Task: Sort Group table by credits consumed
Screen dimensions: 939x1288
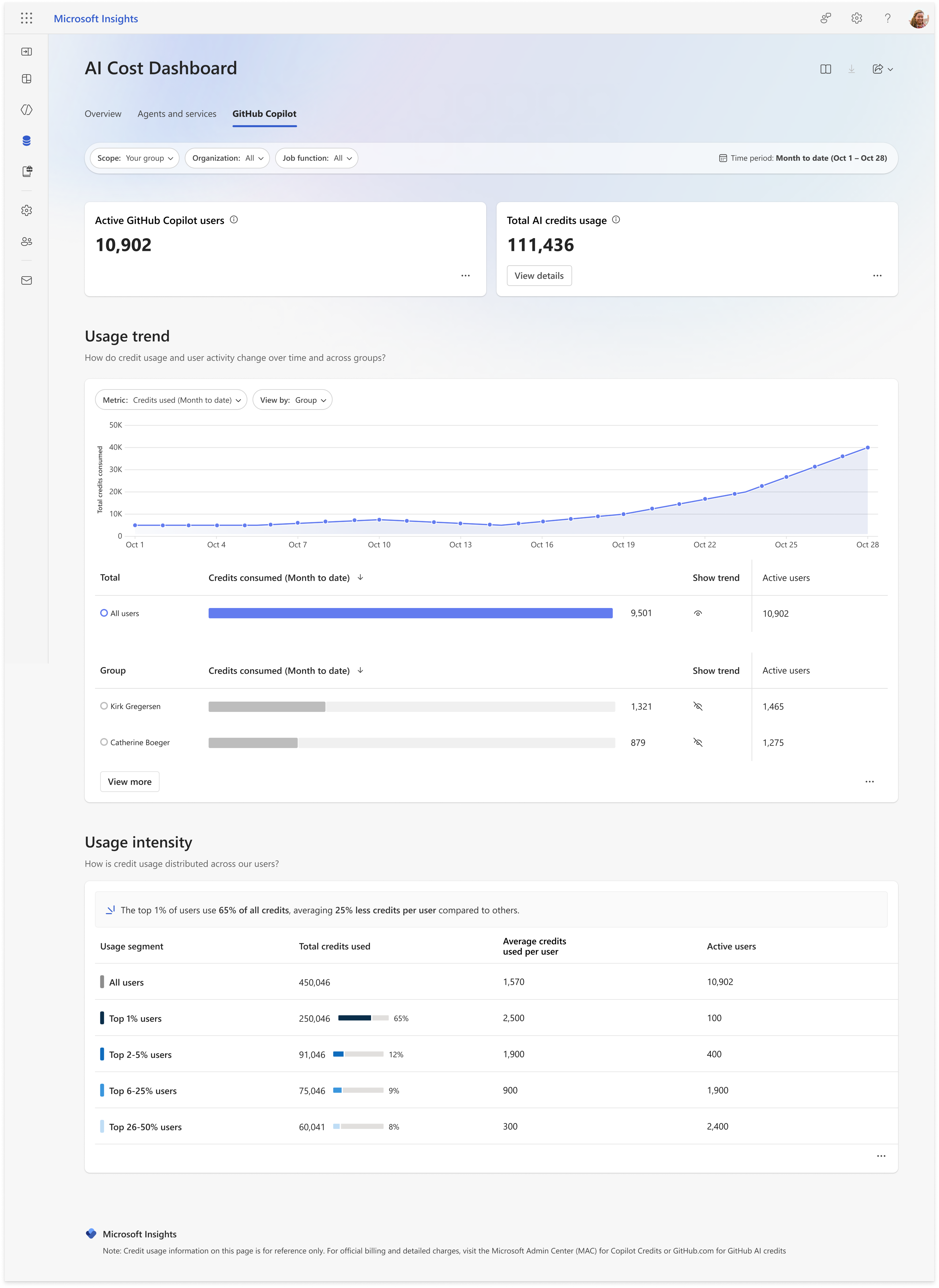Action: (360, 671)
